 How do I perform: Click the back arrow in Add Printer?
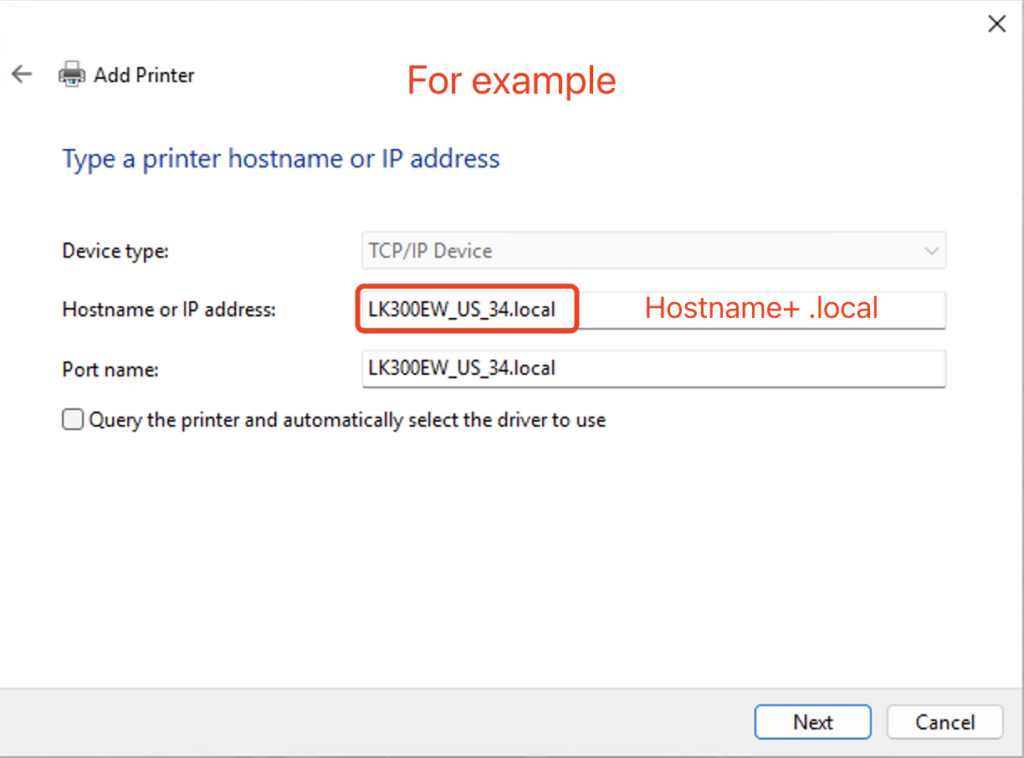[x=22, y=75]
